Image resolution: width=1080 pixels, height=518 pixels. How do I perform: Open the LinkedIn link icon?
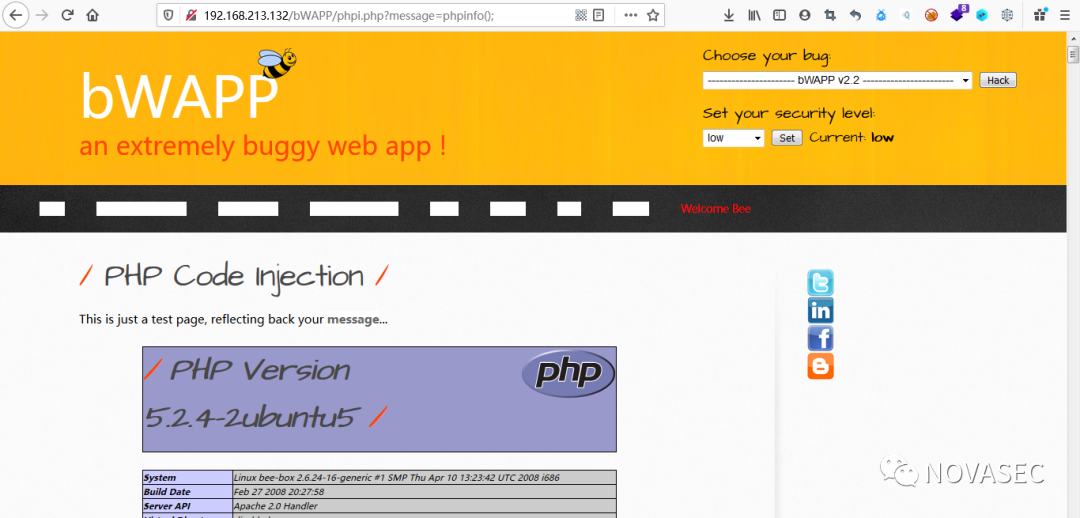(x=820, y=311)
